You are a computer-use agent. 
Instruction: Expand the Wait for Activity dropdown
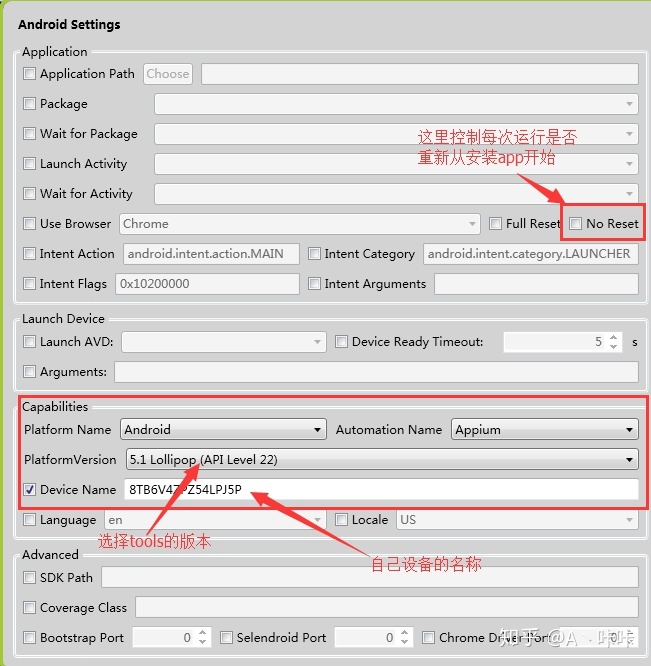pyautogui.click(x=396, y=194)
